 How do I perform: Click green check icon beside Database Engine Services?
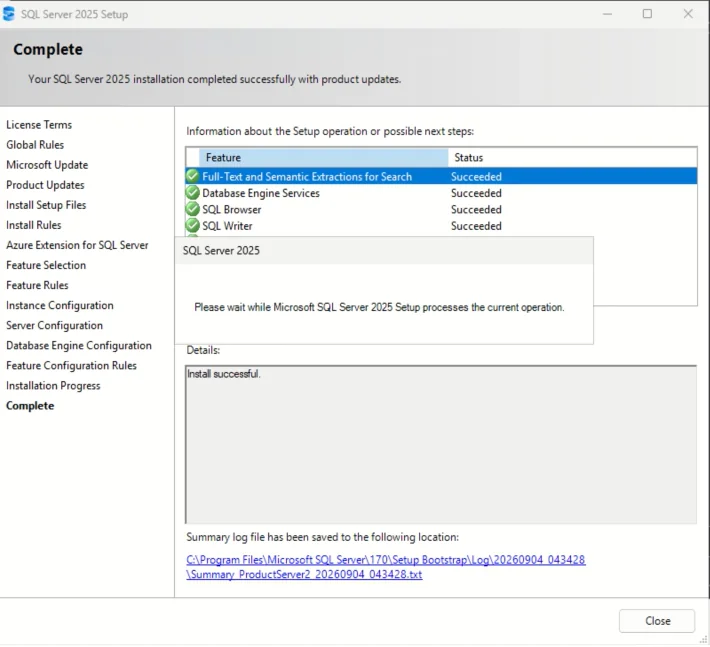point(192,192)
